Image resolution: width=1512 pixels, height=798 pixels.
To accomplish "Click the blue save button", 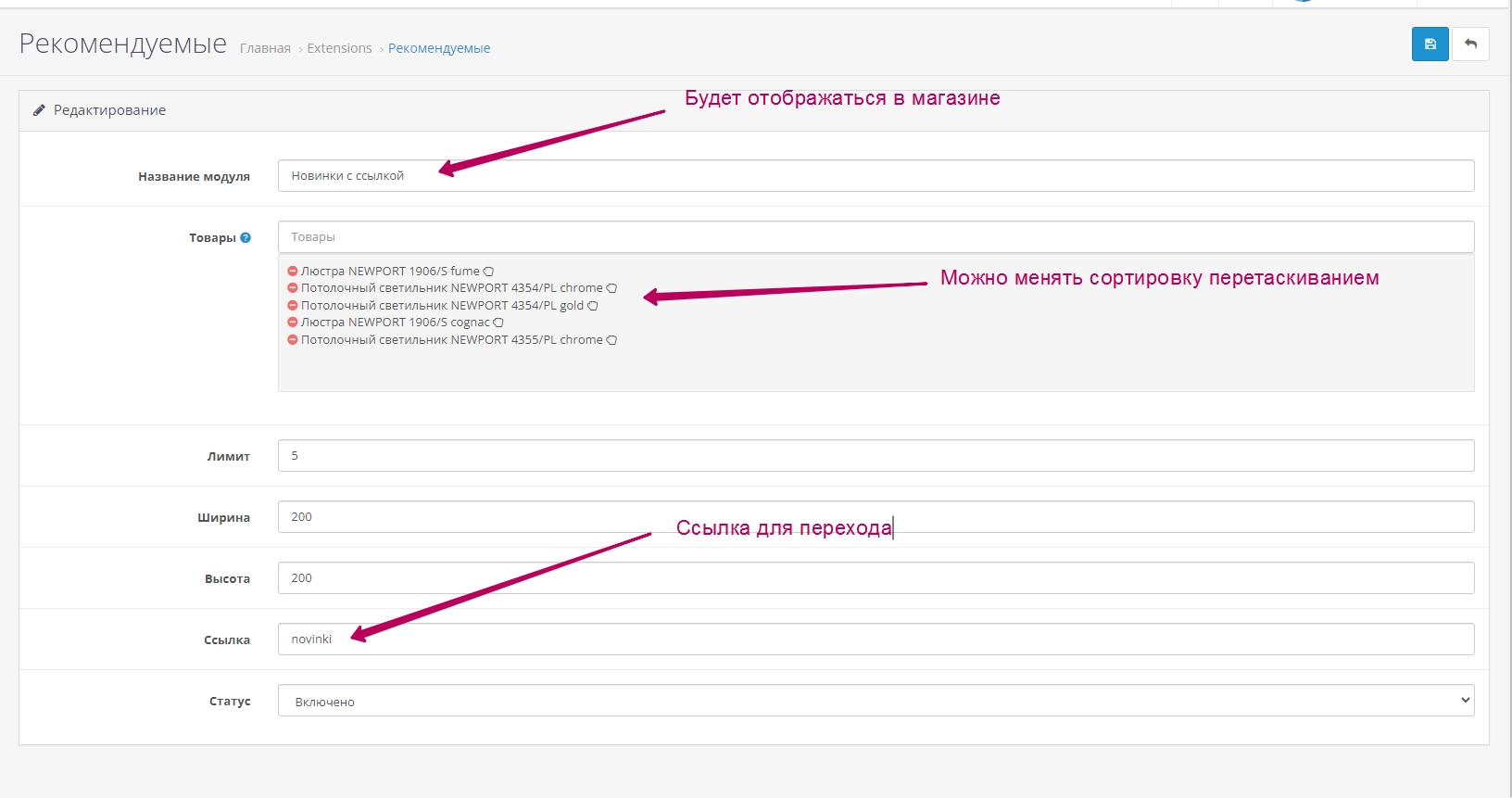I will click(x=1430, y=44).
